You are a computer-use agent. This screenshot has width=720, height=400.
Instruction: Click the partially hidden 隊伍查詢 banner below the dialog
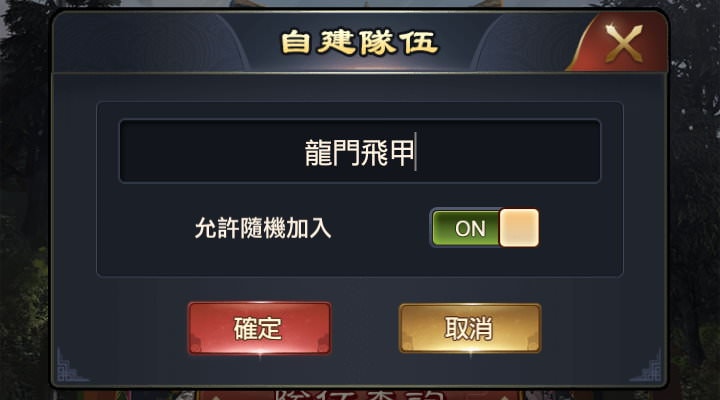tap(360, 394)
